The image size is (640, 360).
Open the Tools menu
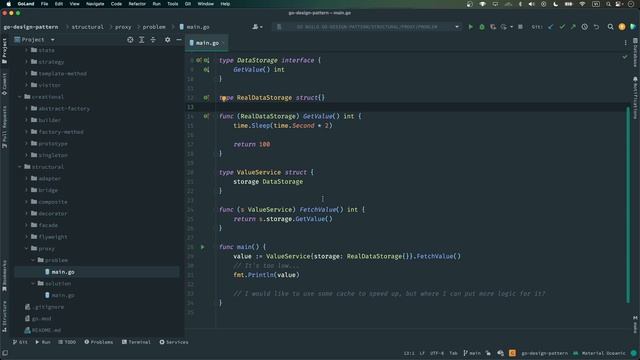pyautogui.click(x=173, y=4)
